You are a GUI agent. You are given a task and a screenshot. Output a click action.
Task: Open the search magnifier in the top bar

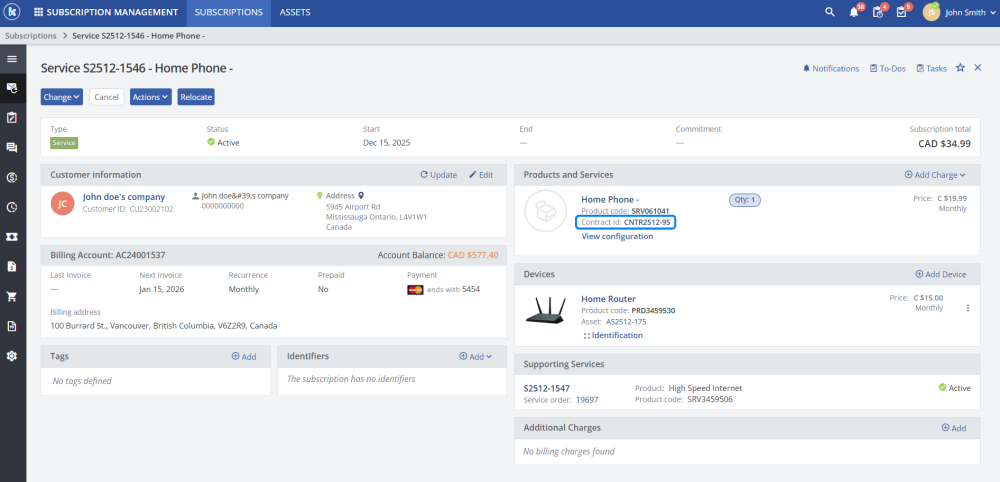tap(829, 12)
